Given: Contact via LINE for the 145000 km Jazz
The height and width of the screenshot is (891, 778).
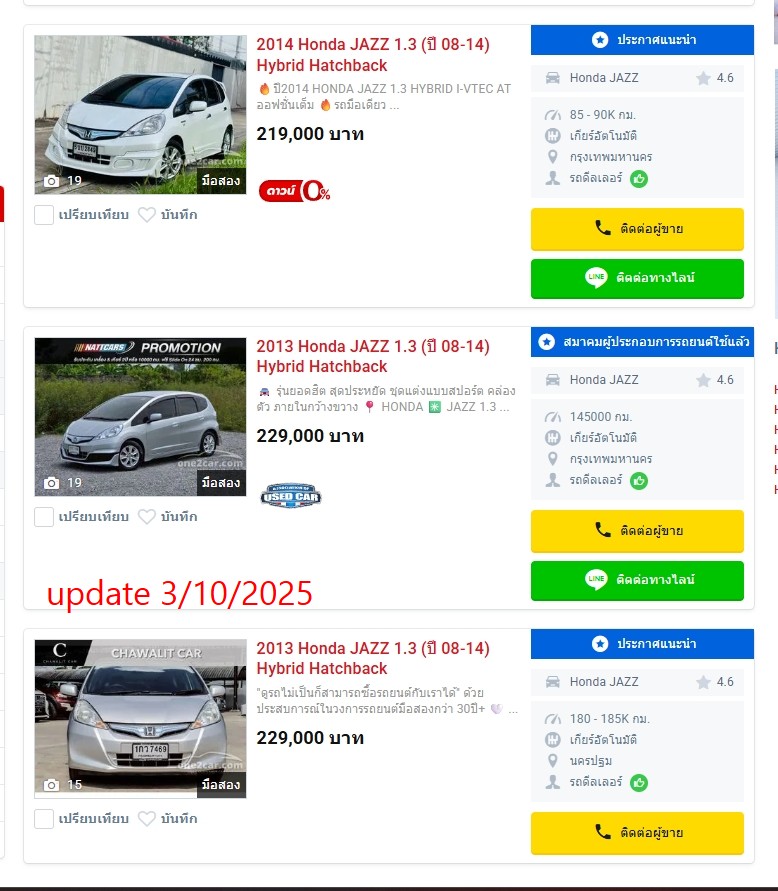Looking at the screenshot, I should [637, 580].
